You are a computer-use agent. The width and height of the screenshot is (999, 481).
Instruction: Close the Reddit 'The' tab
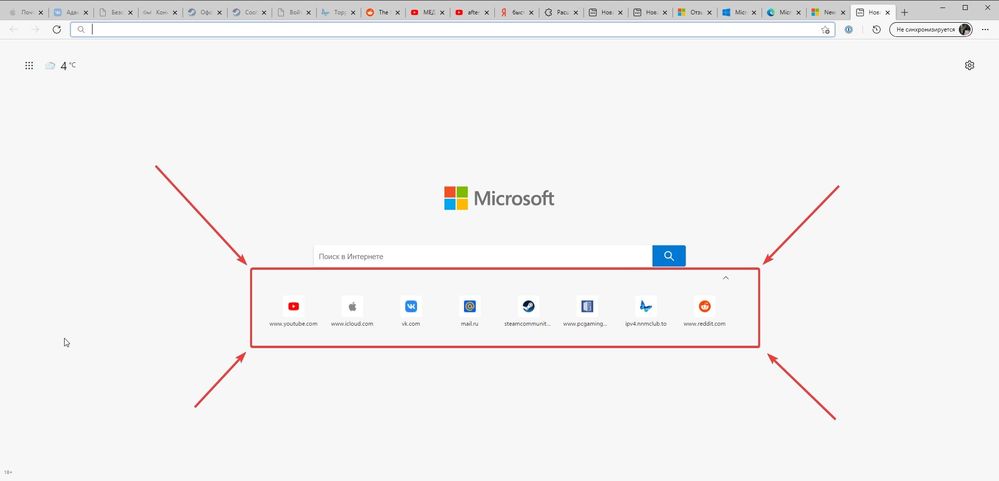(398, 12)
